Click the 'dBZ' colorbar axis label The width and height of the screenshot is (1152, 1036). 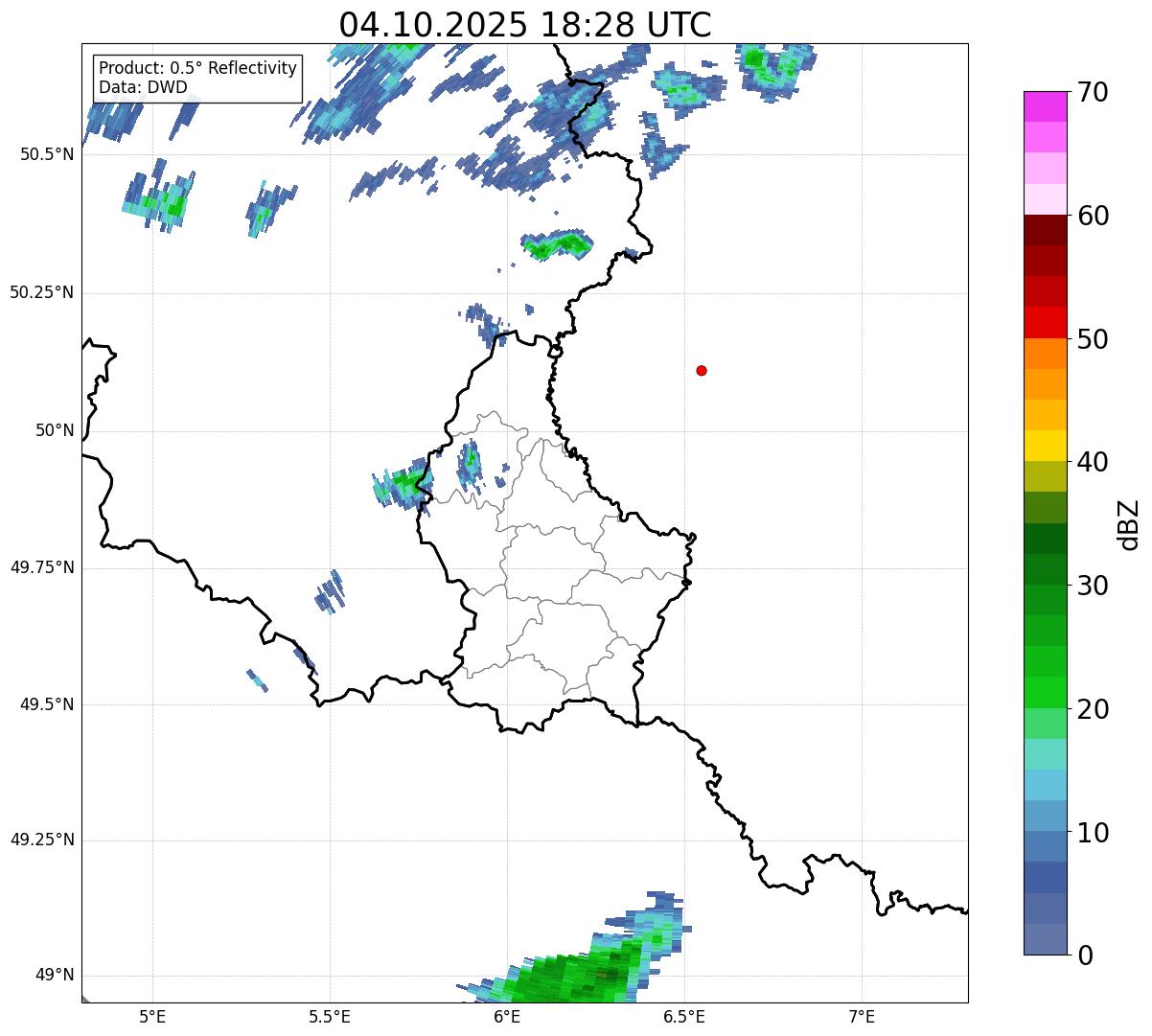[1129, 524]
